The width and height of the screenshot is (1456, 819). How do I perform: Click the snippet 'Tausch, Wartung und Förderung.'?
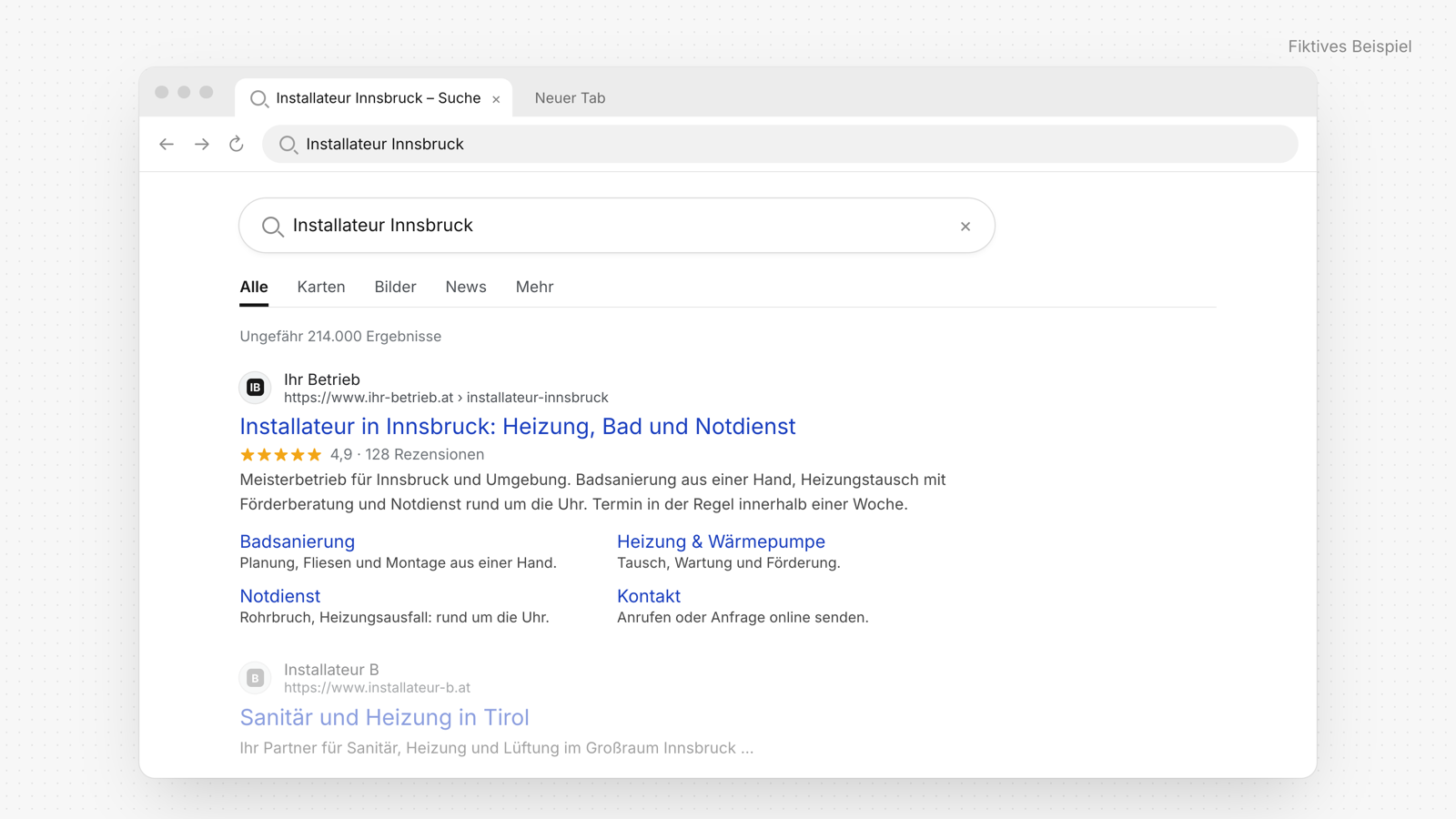(x=729, y=563)
